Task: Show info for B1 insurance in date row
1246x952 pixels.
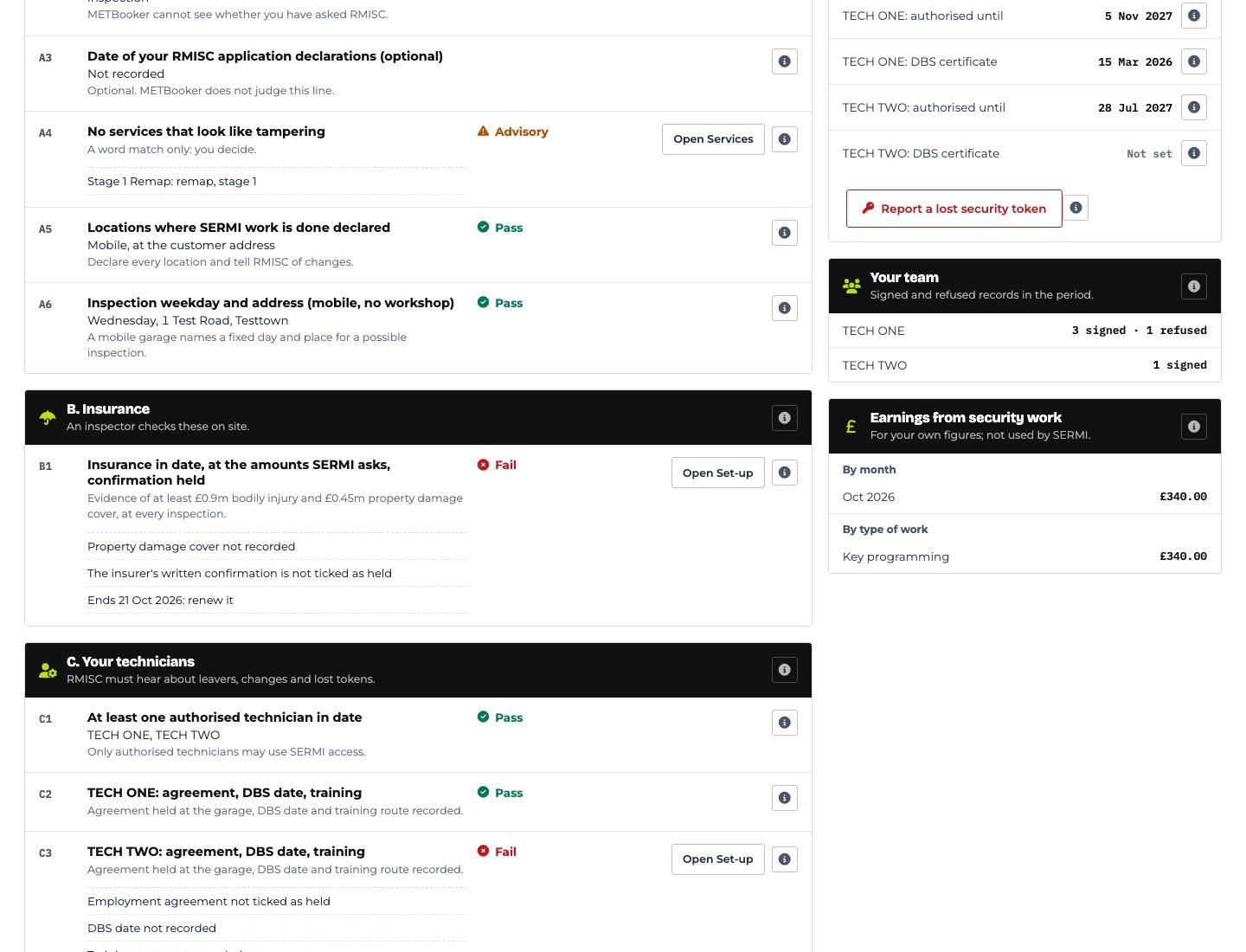Action: coord(785,473)
